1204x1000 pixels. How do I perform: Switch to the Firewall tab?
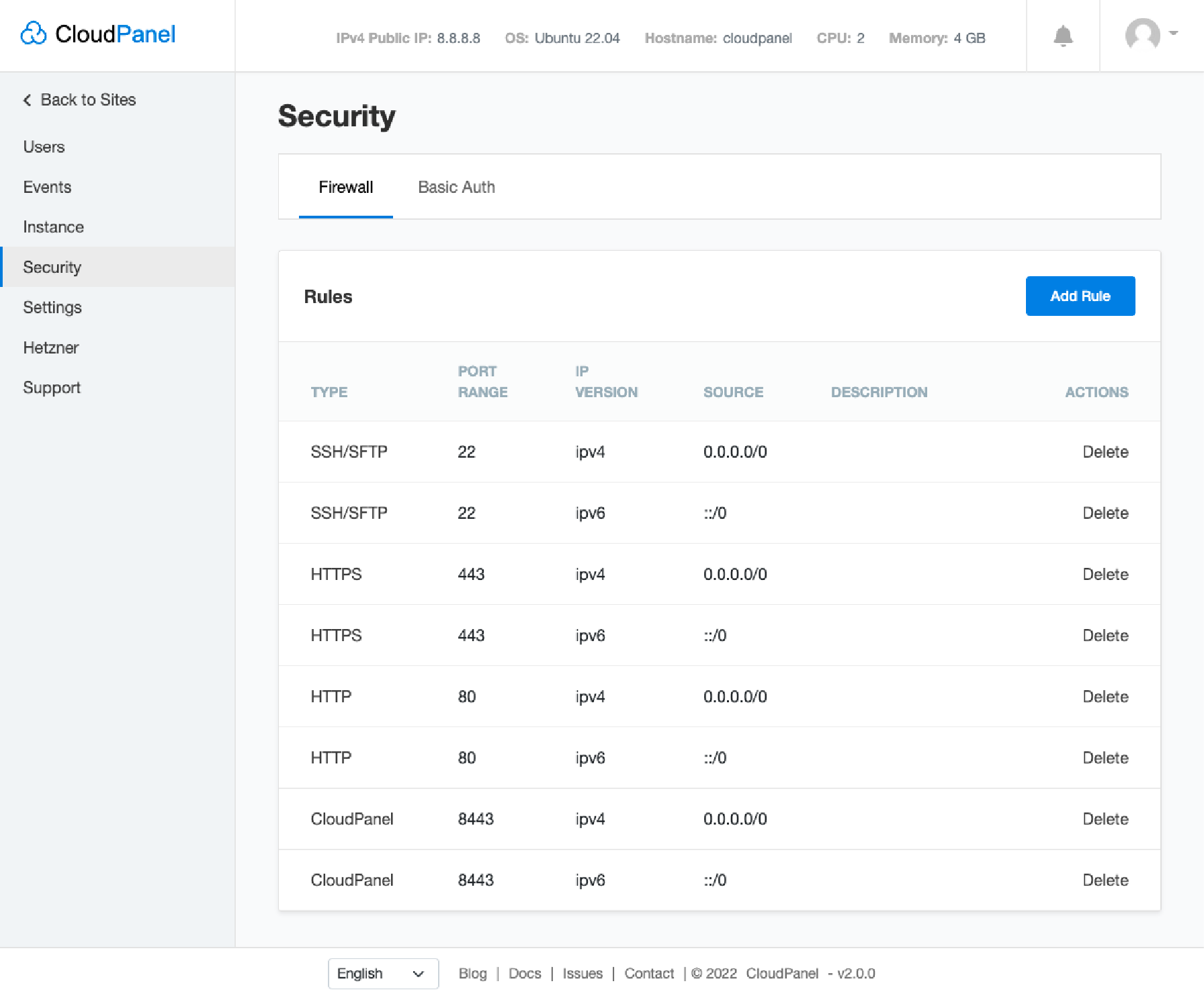click(345, 187)
